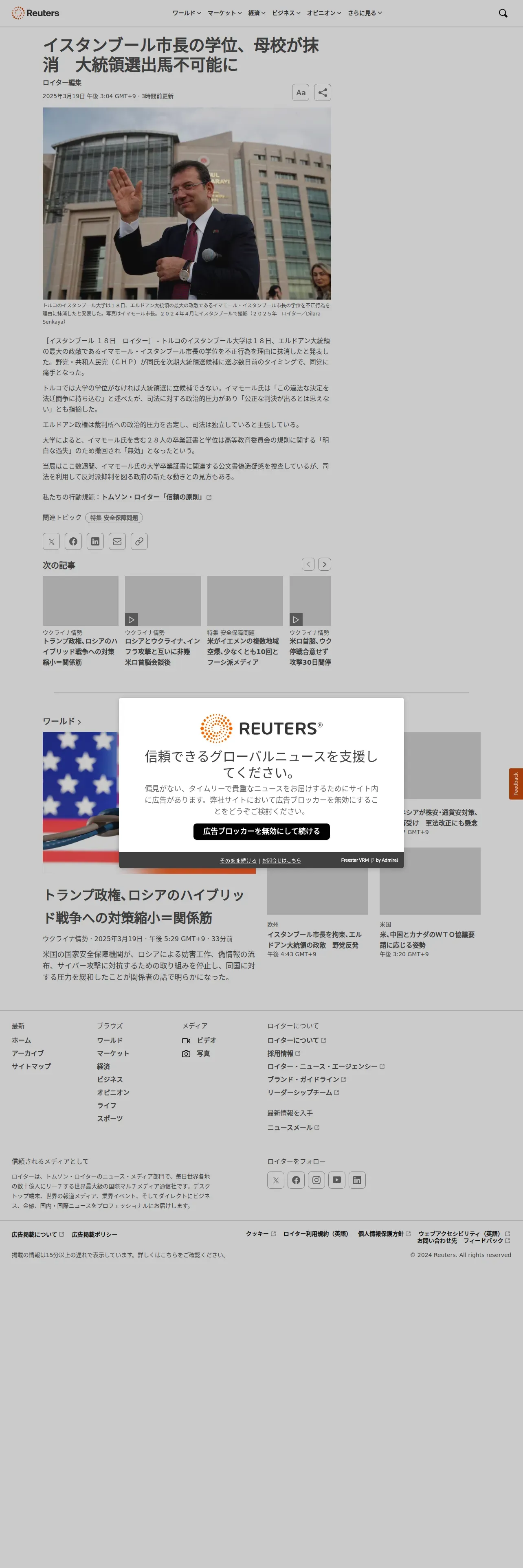
Task: Open クッキー footer link
Action: (x=261, y=1233)
